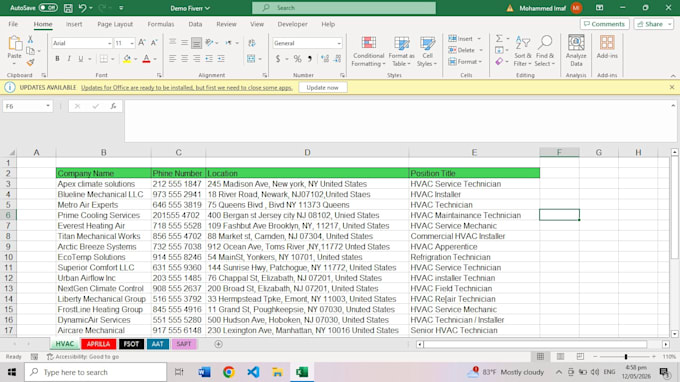This screenshot has height=382, width=680.
Task: Switch to the SAPT sheet tab
Action: [x=183, y=344]
